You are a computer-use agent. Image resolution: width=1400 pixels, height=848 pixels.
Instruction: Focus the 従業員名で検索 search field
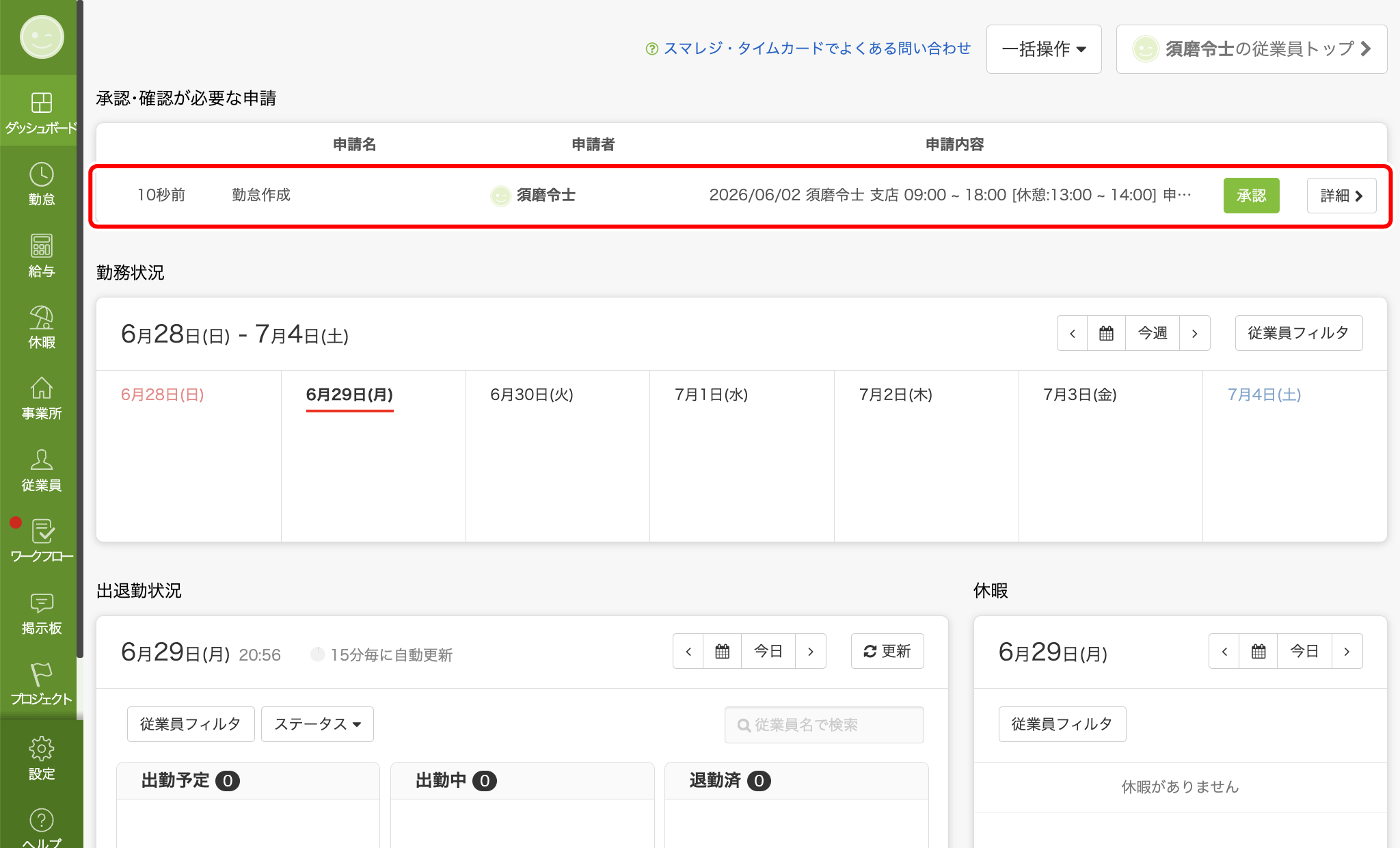point(824,725)
